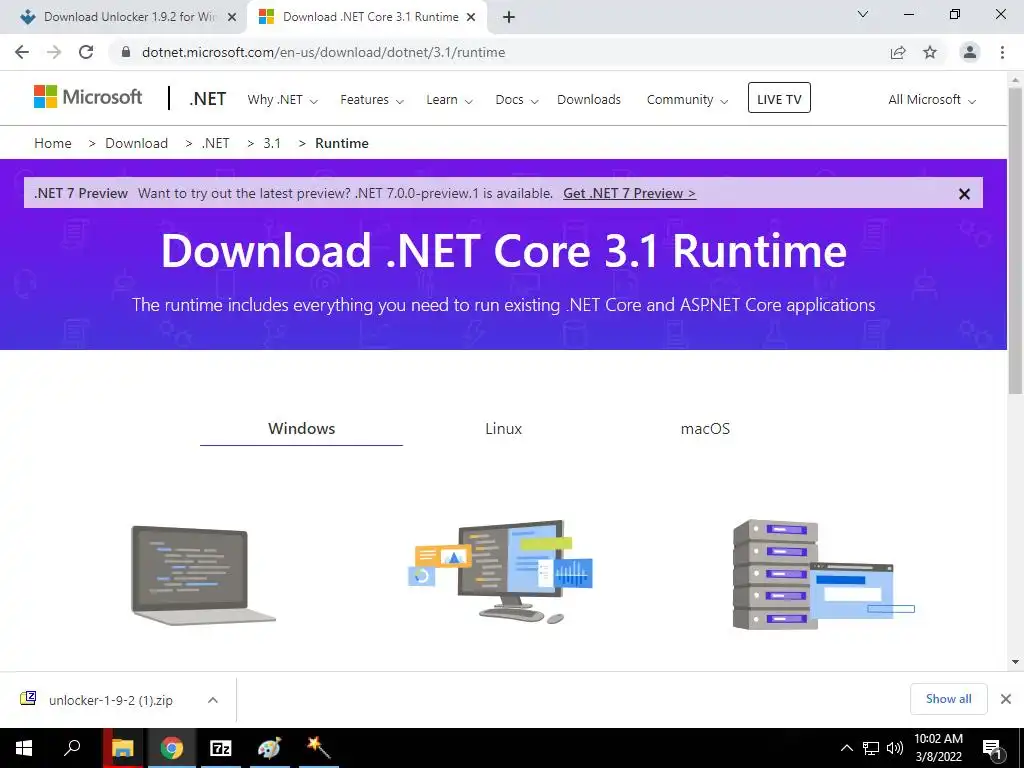Image resolution: width=1024 pixels, height=768 pixels.
Task: Click the padlock site info icon
Action: click(x=126, y=52)
